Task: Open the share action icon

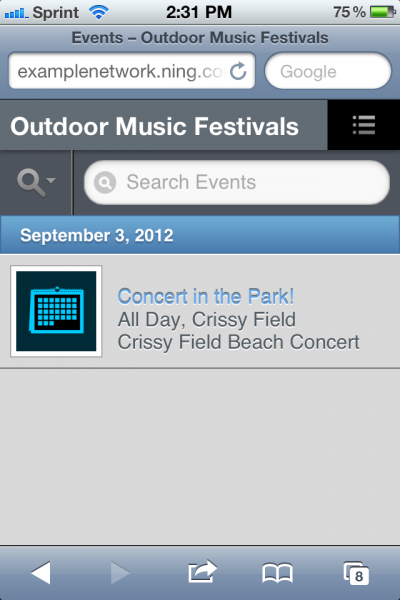Action: [202, 572]
